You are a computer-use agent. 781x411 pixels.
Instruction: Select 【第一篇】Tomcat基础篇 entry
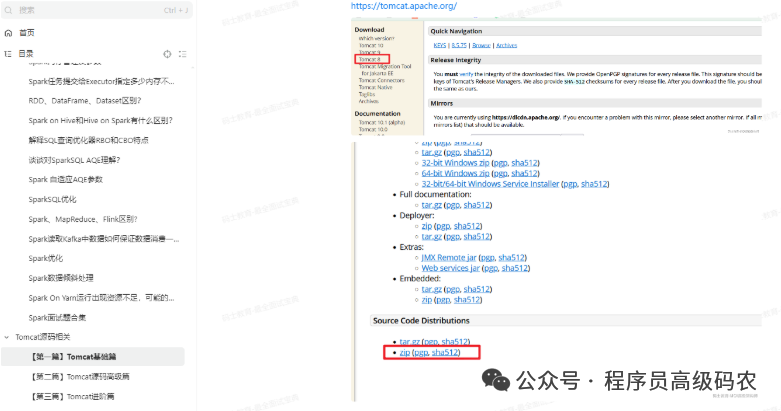tap(93, 357)
